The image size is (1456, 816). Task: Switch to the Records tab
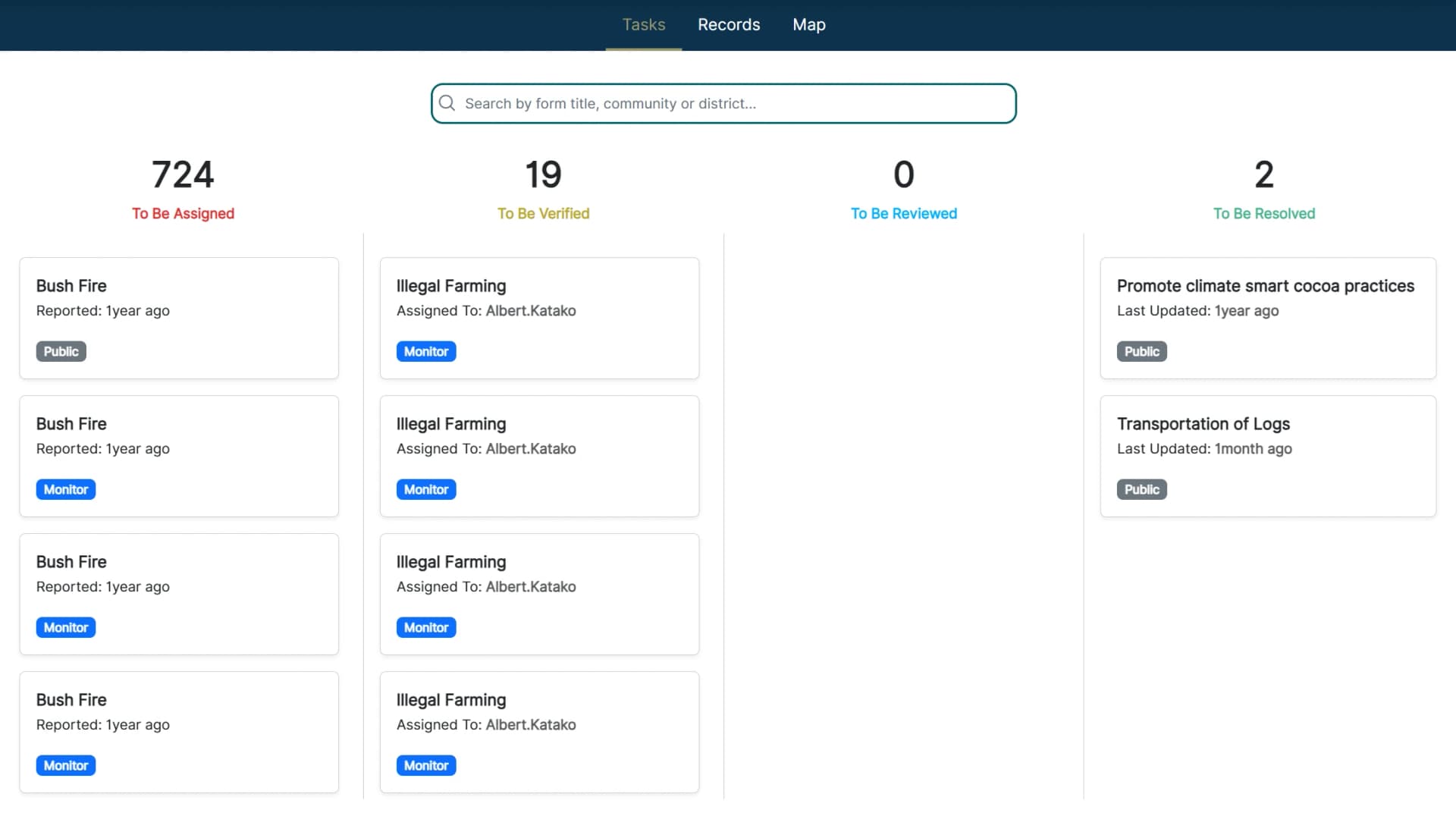[729, 24]
